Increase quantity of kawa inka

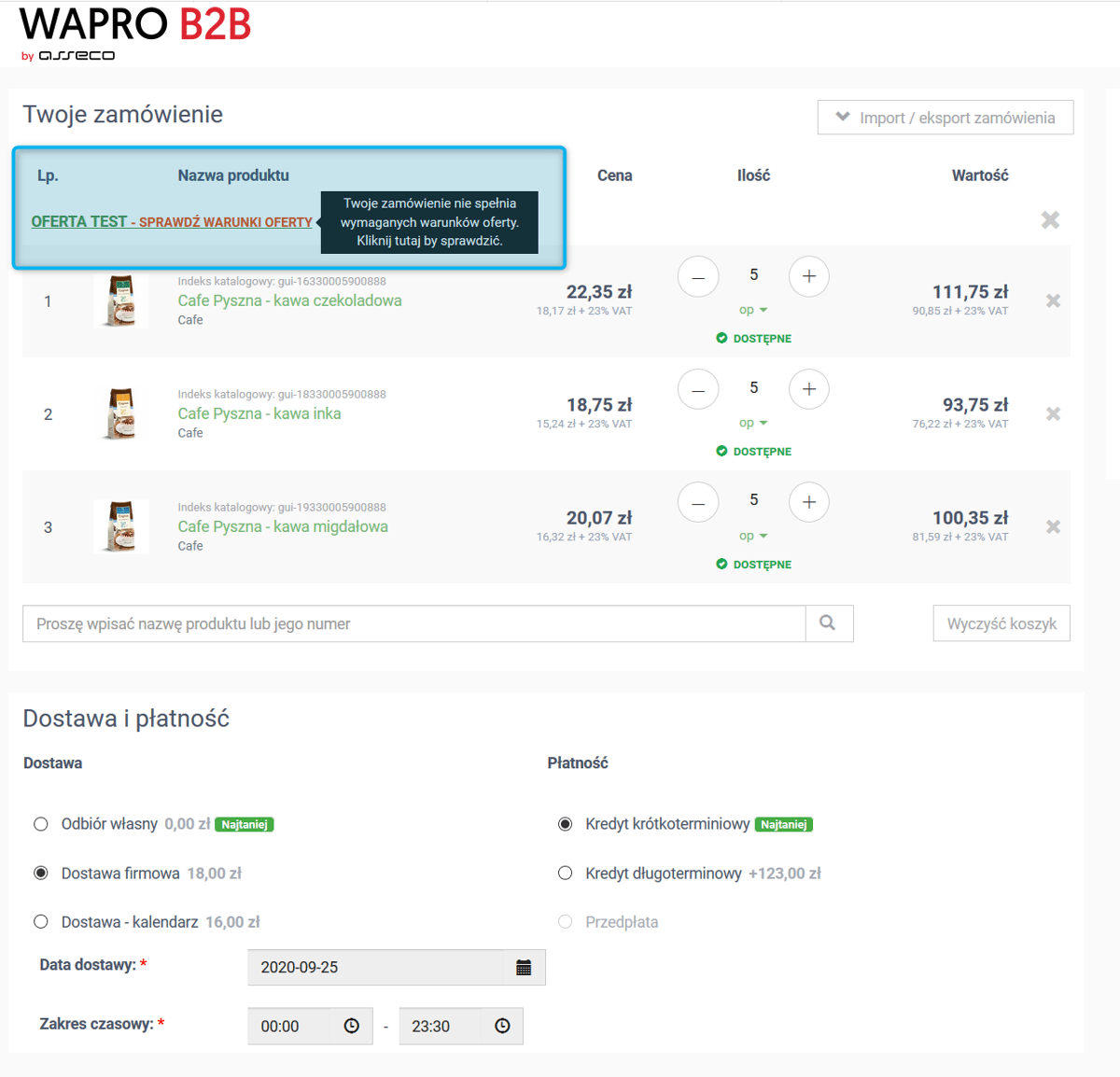point(809,389)
